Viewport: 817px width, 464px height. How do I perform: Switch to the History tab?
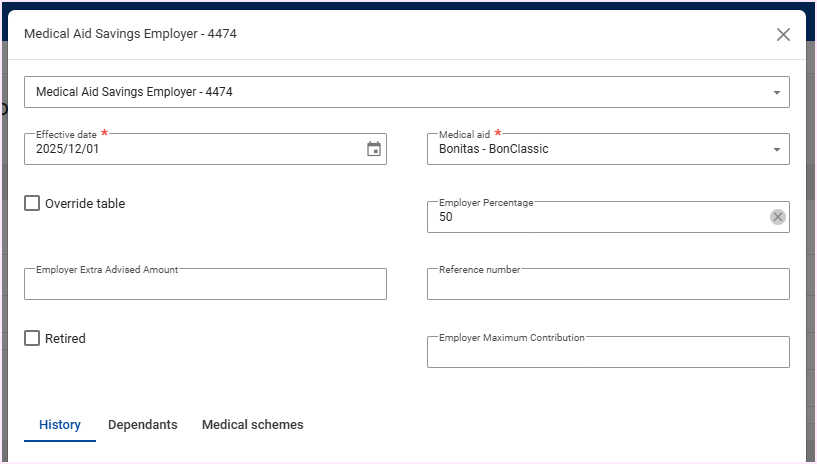[60, 425]
